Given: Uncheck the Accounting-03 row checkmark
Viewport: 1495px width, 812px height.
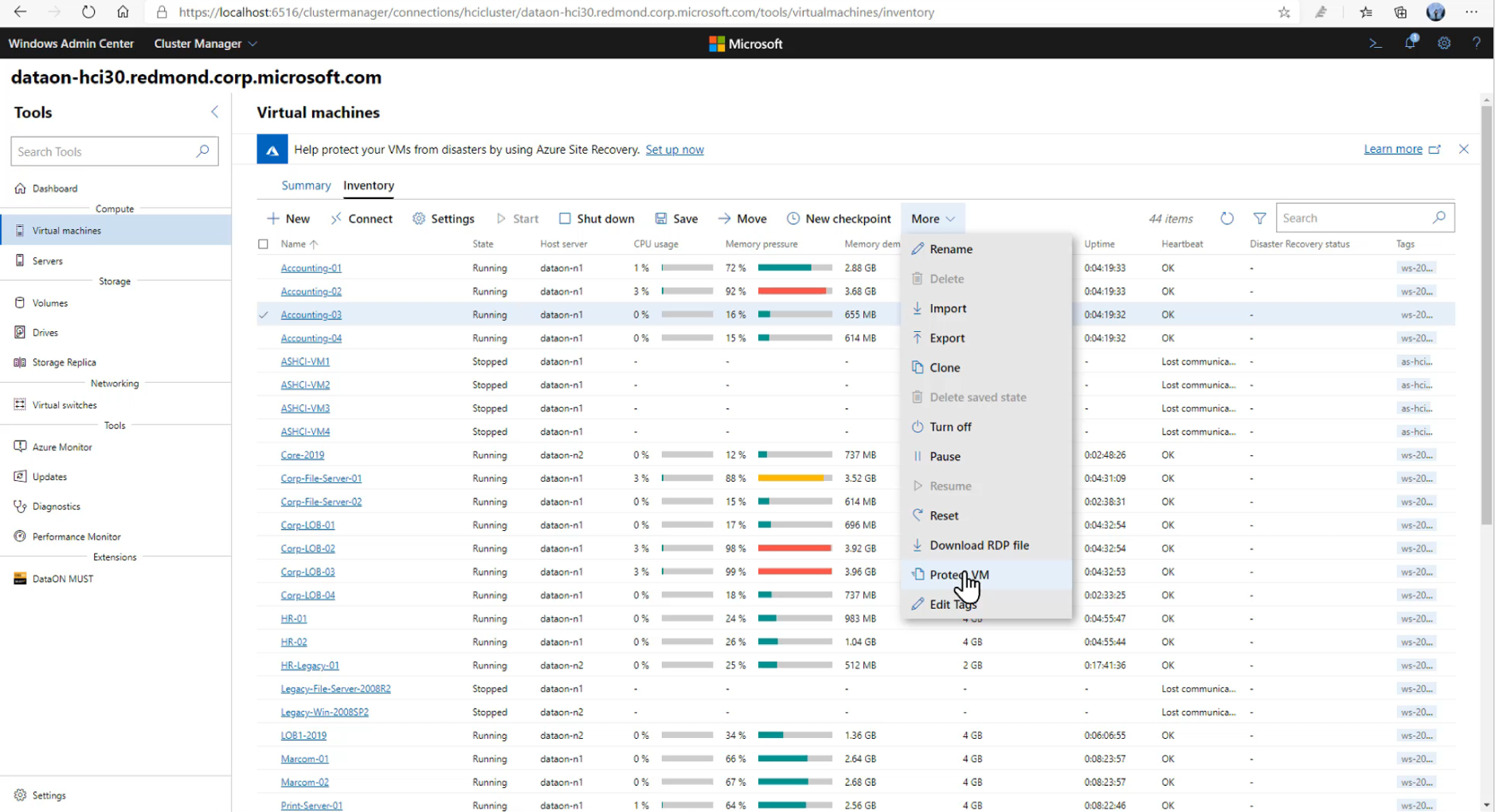Looking at the screenshot, I should click(x=264, y=315).
